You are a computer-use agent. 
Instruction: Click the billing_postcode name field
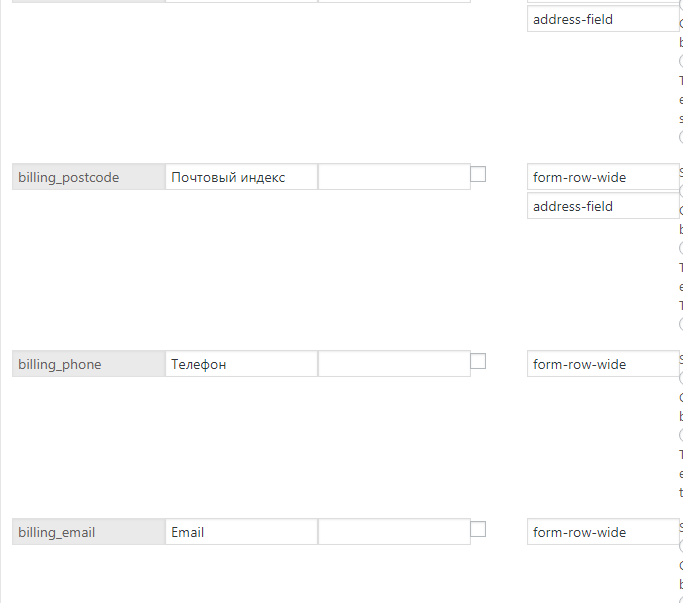pyautogui.click(x=89, y=177)
